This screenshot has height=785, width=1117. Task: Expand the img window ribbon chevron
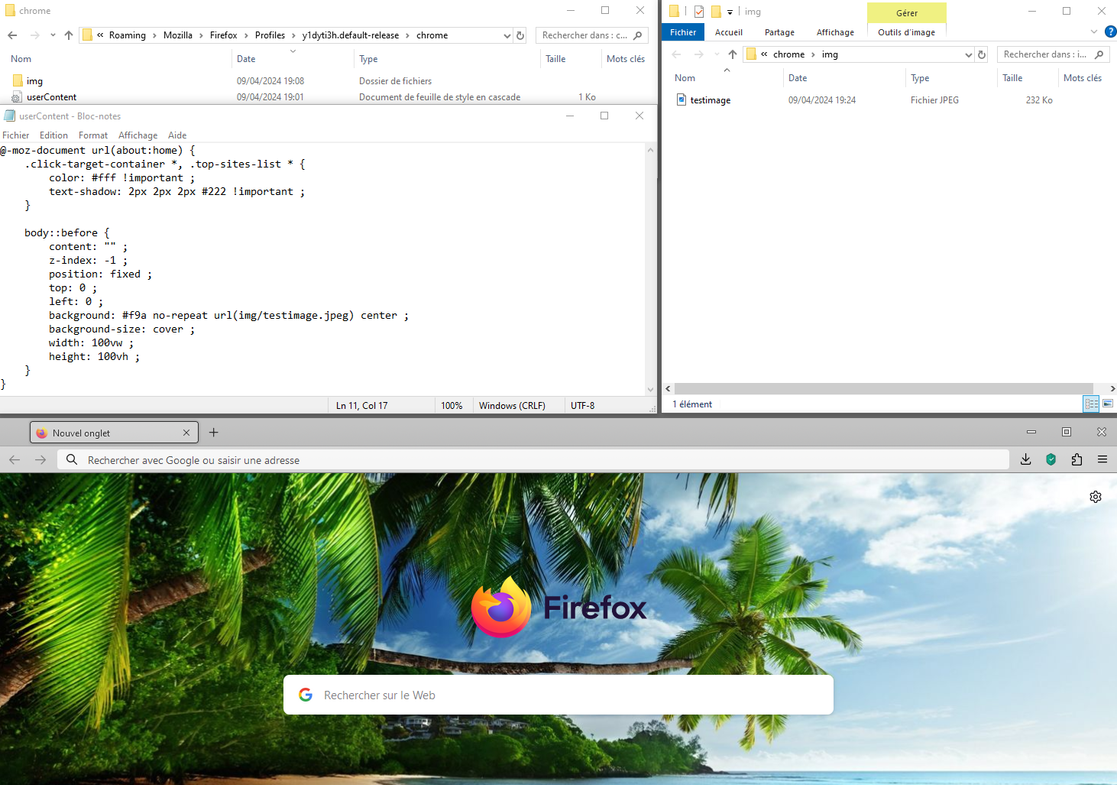1093,32
